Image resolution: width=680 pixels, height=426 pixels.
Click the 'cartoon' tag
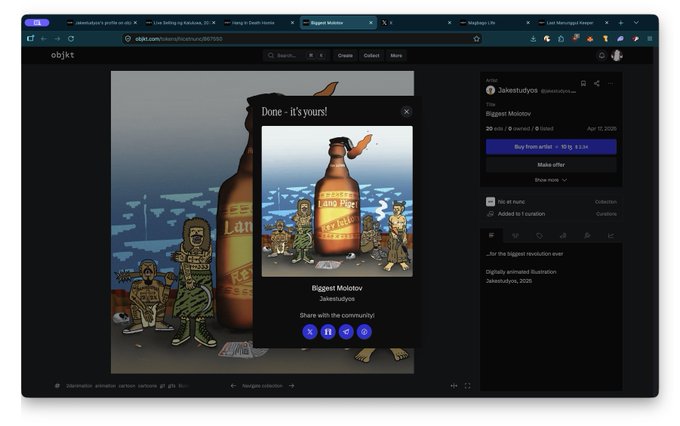[127, 386]
